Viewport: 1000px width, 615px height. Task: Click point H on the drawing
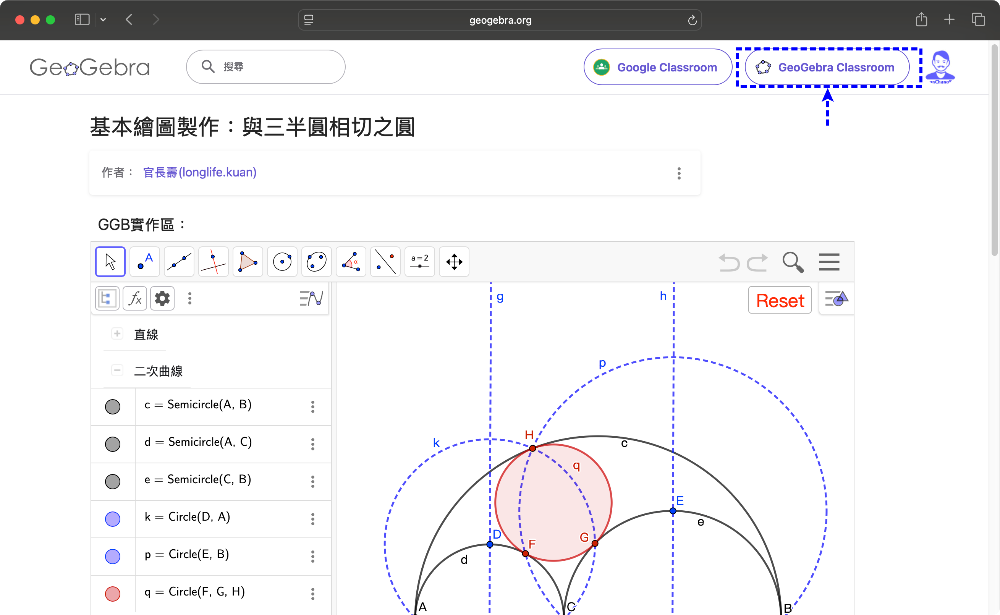(533, 448)
